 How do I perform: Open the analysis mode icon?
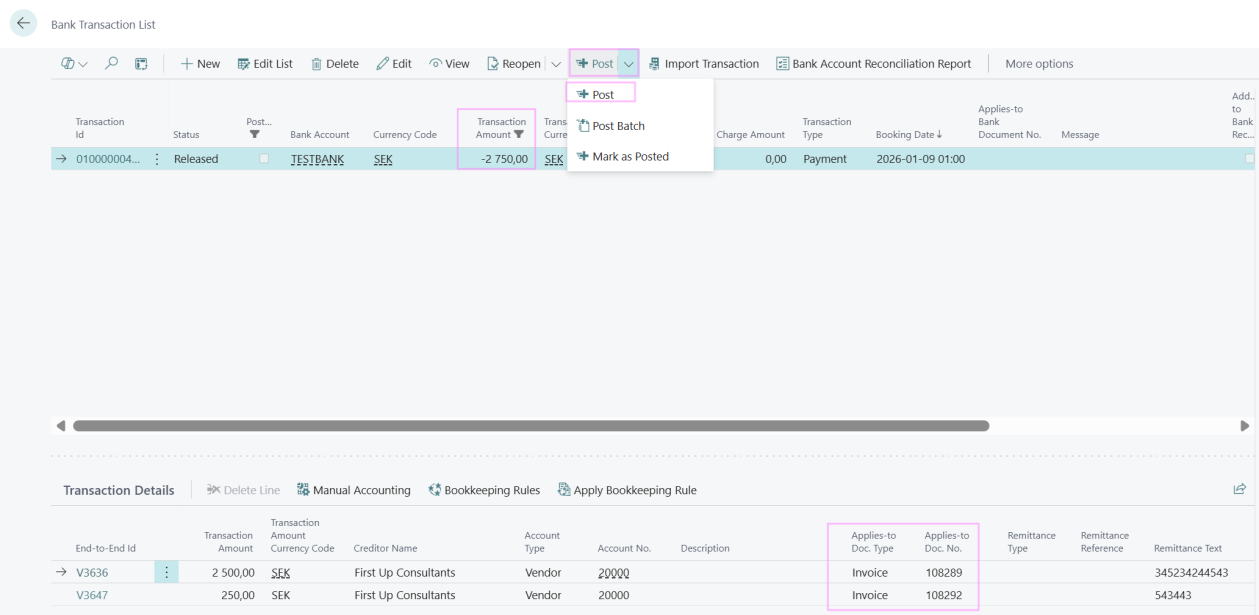pos(141,63)
